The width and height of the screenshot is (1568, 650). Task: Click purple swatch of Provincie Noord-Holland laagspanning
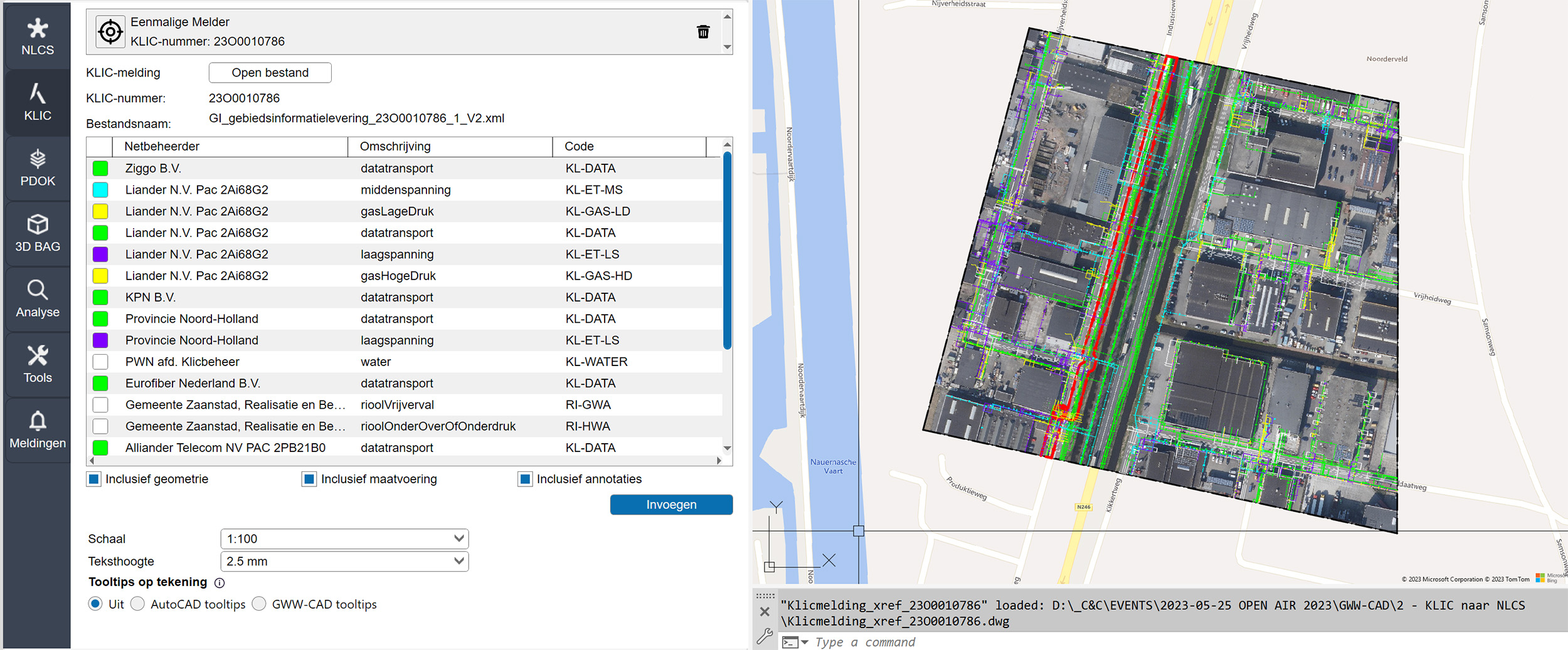(100, 340)
